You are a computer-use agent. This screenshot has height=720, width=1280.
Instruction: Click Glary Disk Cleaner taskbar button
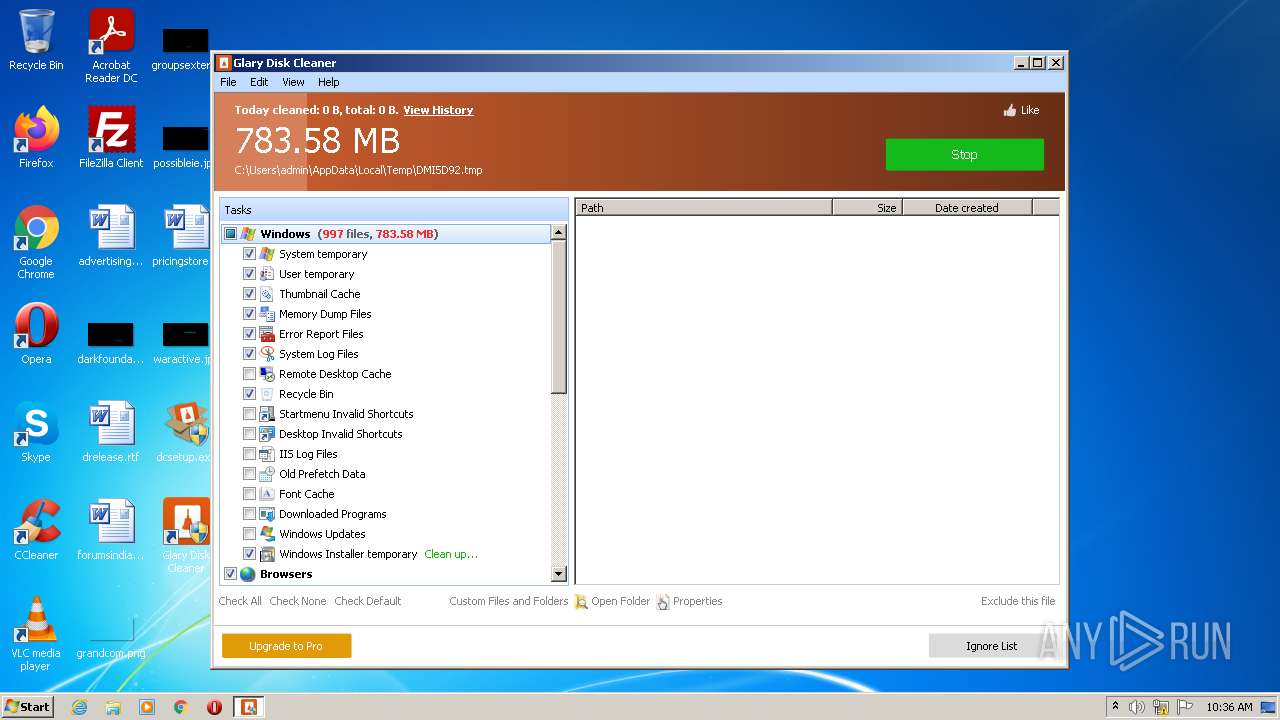tap(249, 707)
